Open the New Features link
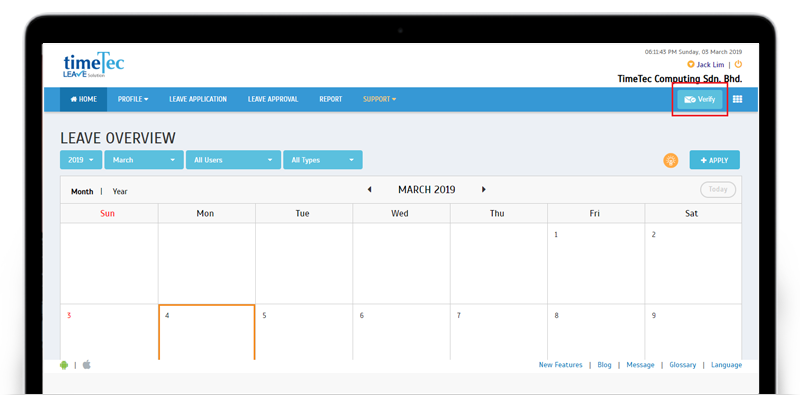This screenshot has width=800, height=395. click(x=560, y=365)
